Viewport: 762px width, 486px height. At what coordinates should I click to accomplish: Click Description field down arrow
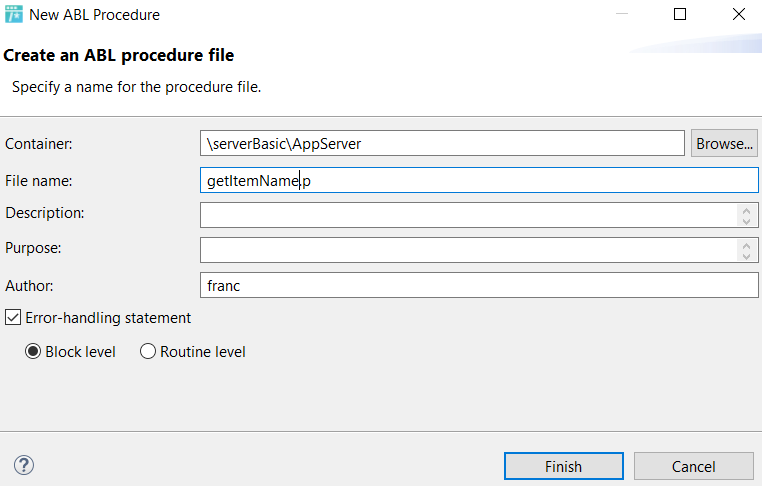[746, 221]
